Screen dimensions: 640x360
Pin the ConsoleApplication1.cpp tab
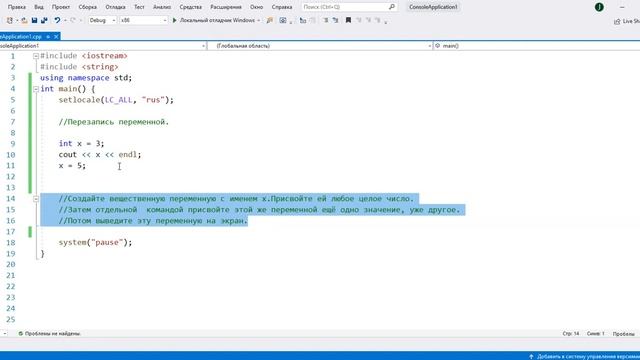coord(48,37)
